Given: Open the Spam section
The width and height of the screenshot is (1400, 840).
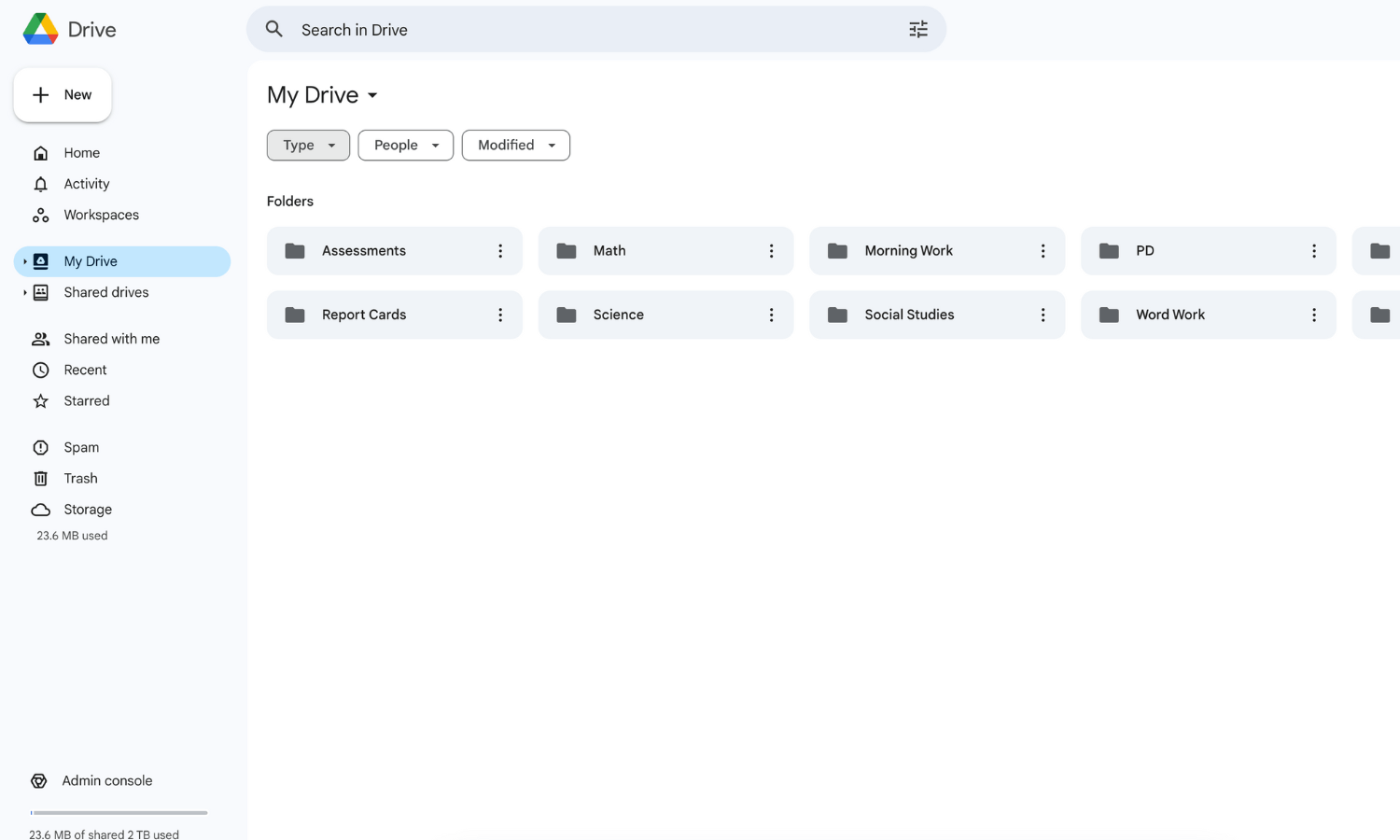Looking at the screenshot, I should pyautogui.click(x=80, y=447).
